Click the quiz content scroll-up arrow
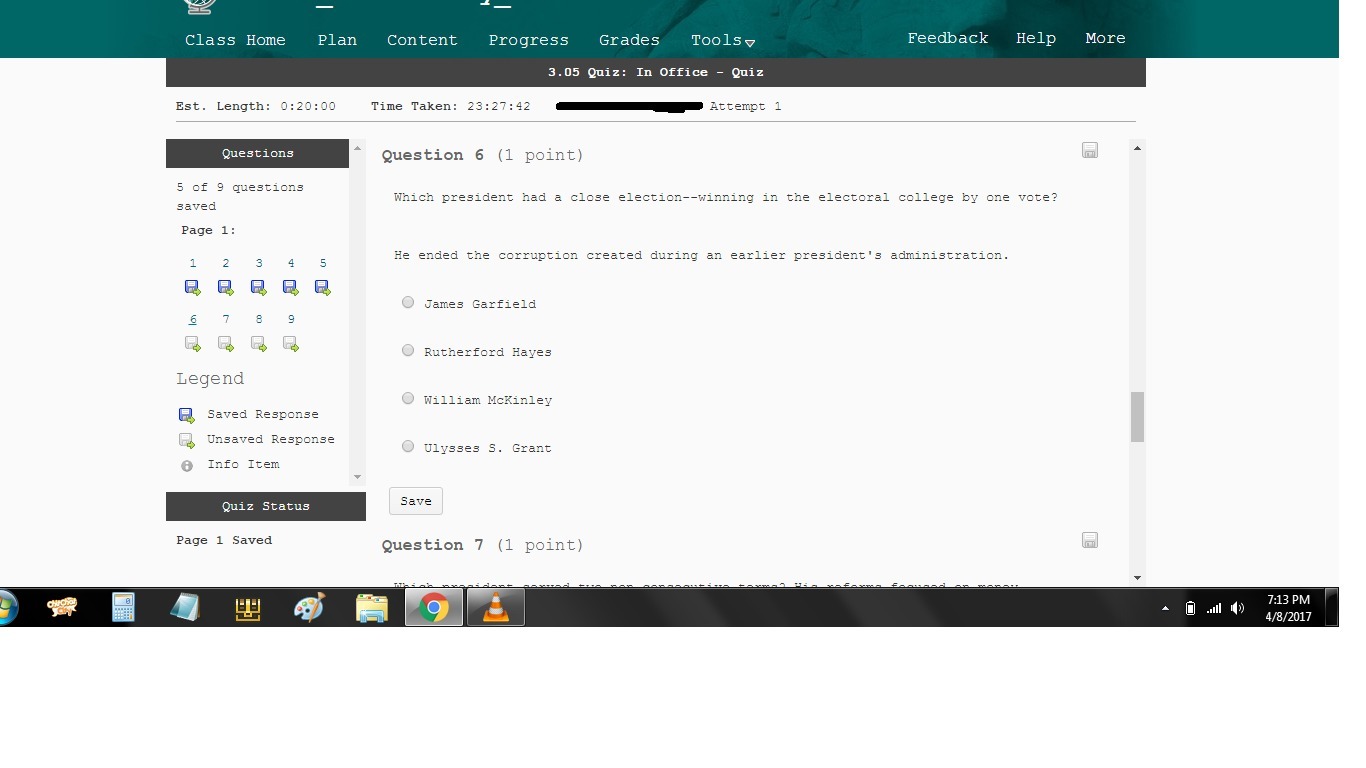Screen dimensions: 1366x768 click(1137, 148)
